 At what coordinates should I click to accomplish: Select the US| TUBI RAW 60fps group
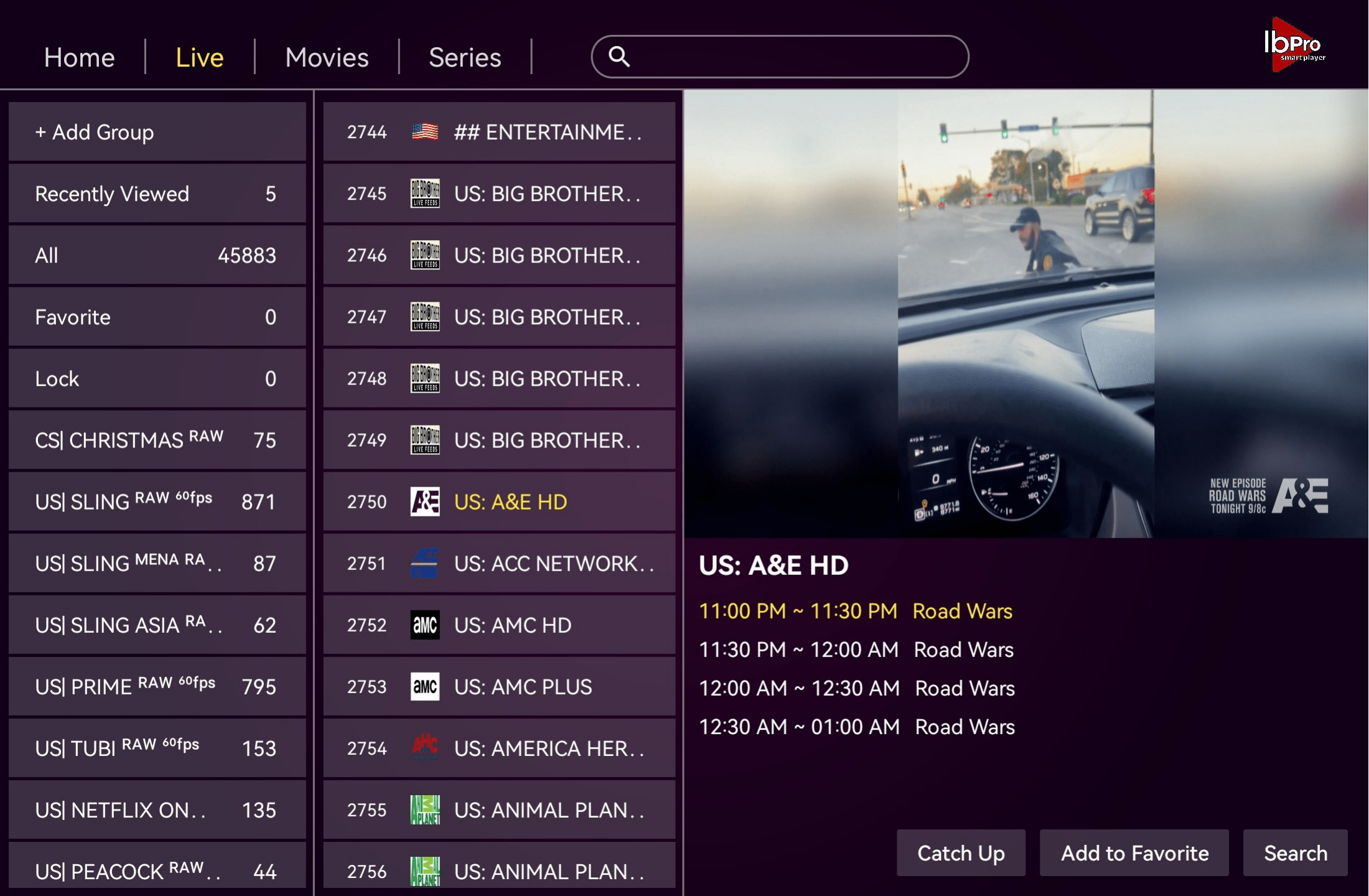tap(157, 748)
